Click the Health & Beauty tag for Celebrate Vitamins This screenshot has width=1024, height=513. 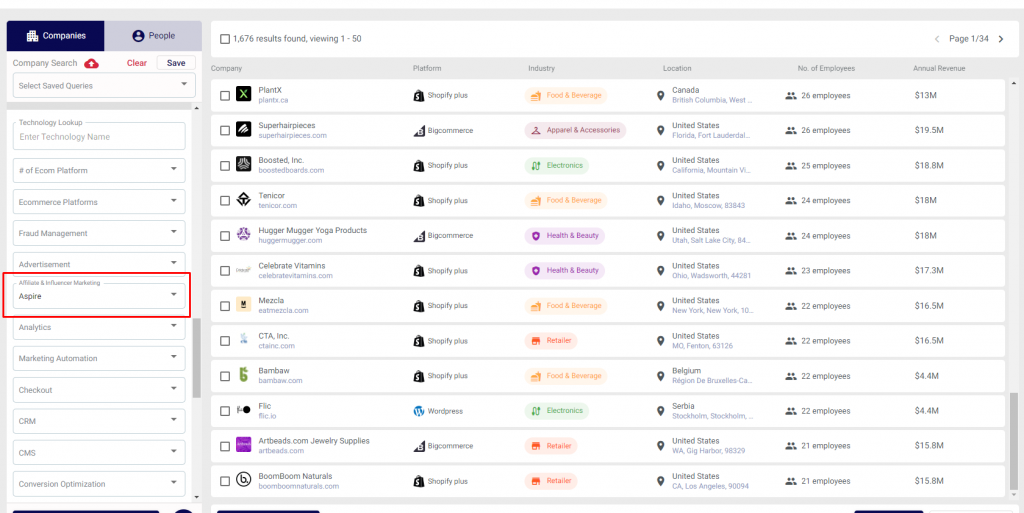point(564,271)
